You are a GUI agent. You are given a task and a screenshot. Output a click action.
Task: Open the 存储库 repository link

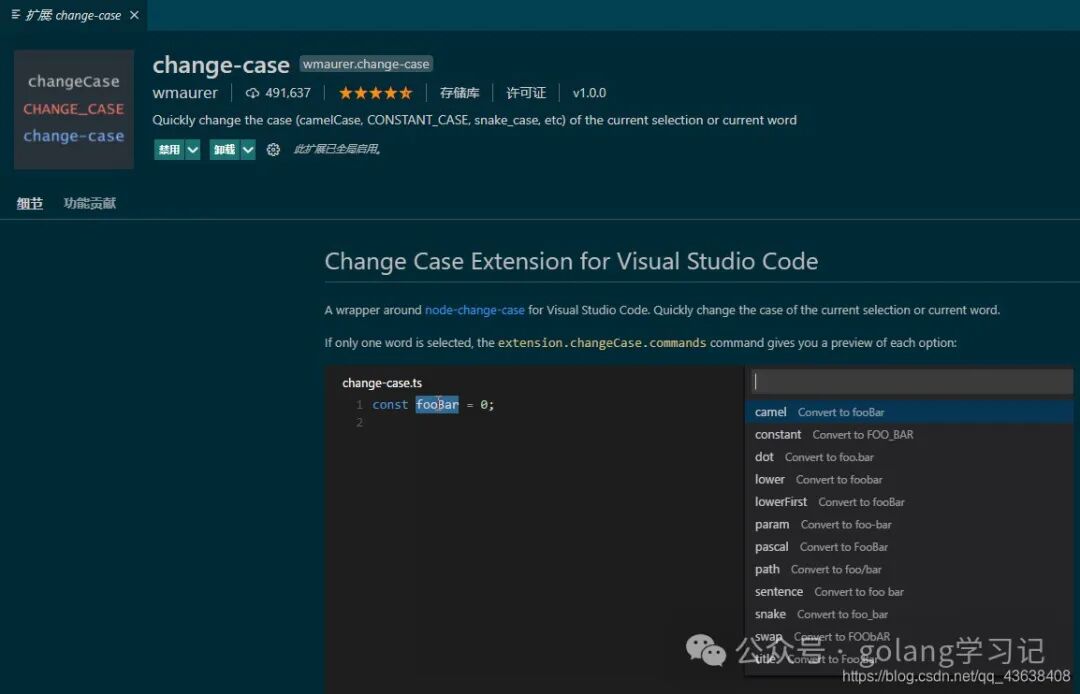click(x=459, y=93)
